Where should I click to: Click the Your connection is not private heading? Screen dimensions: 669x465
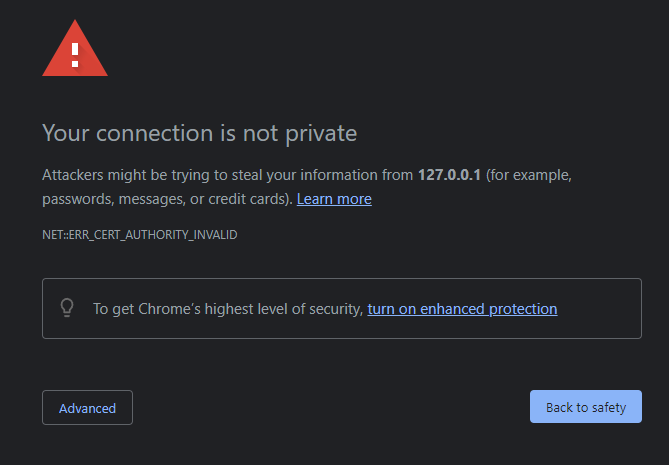coord(199,133)
